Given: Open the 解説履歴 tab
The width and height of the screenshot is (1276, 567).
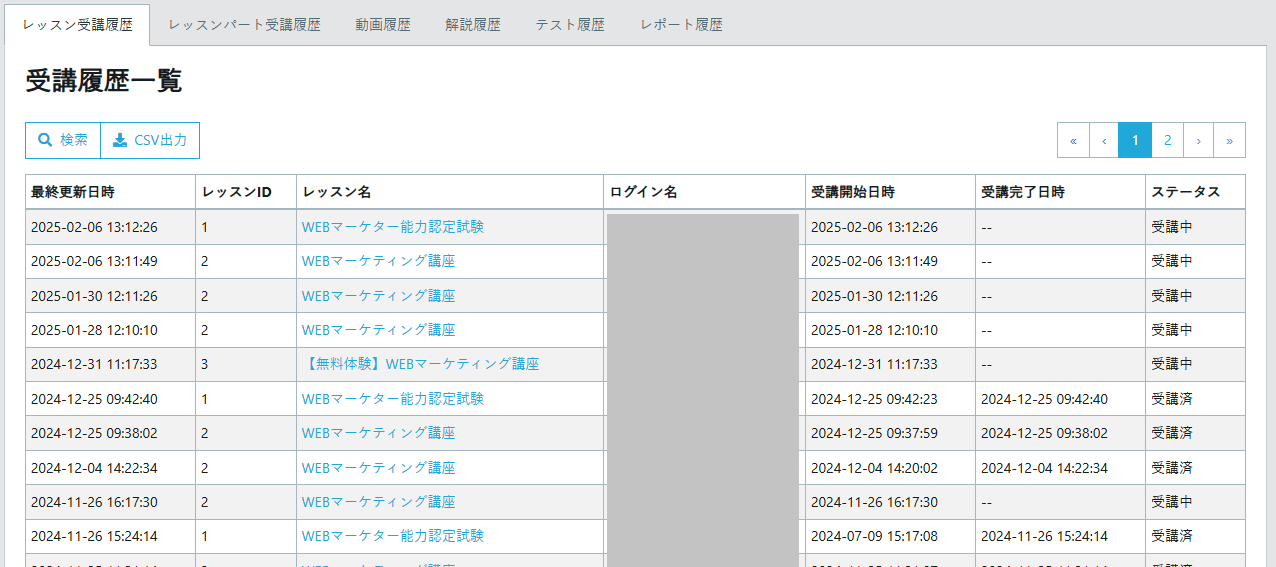Looking at the screenshot, I should (473, 25).
